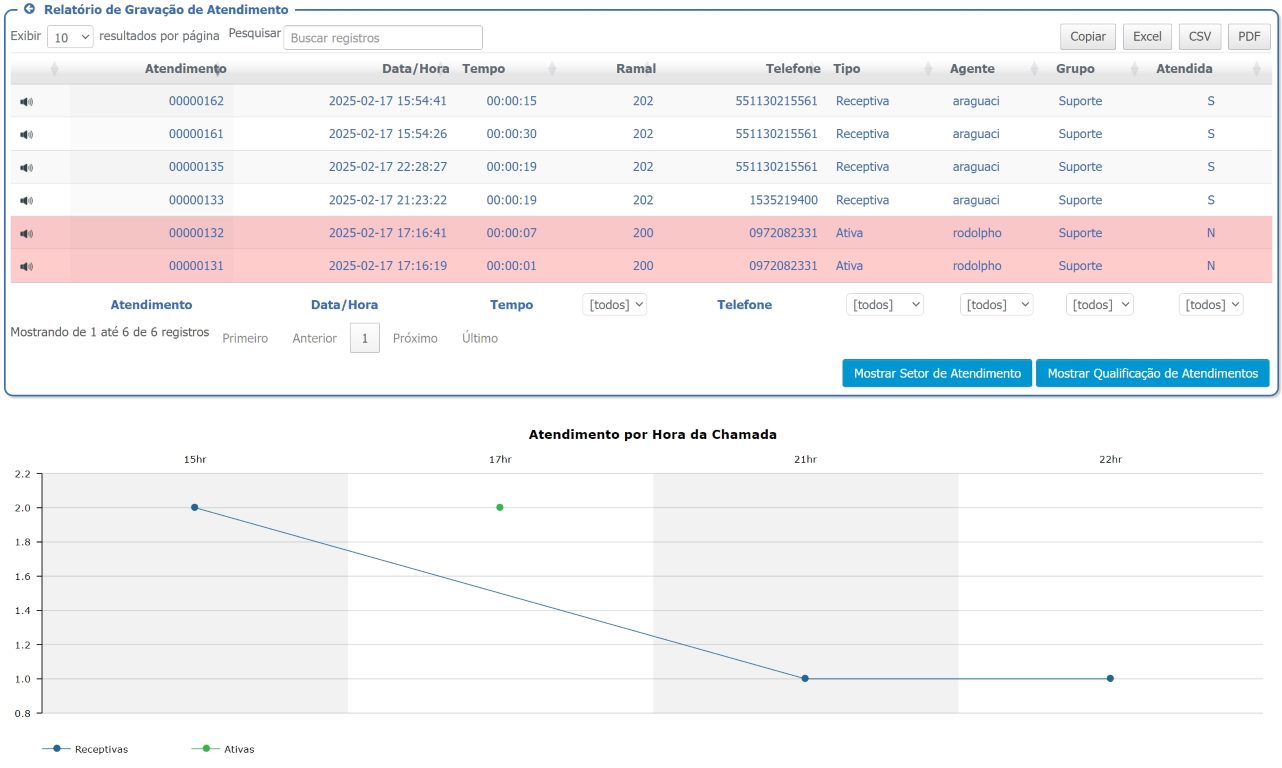The width and height of the screenshot is (1282, 768).
Task: Export table with Excel button
Action: (1147, 36)
